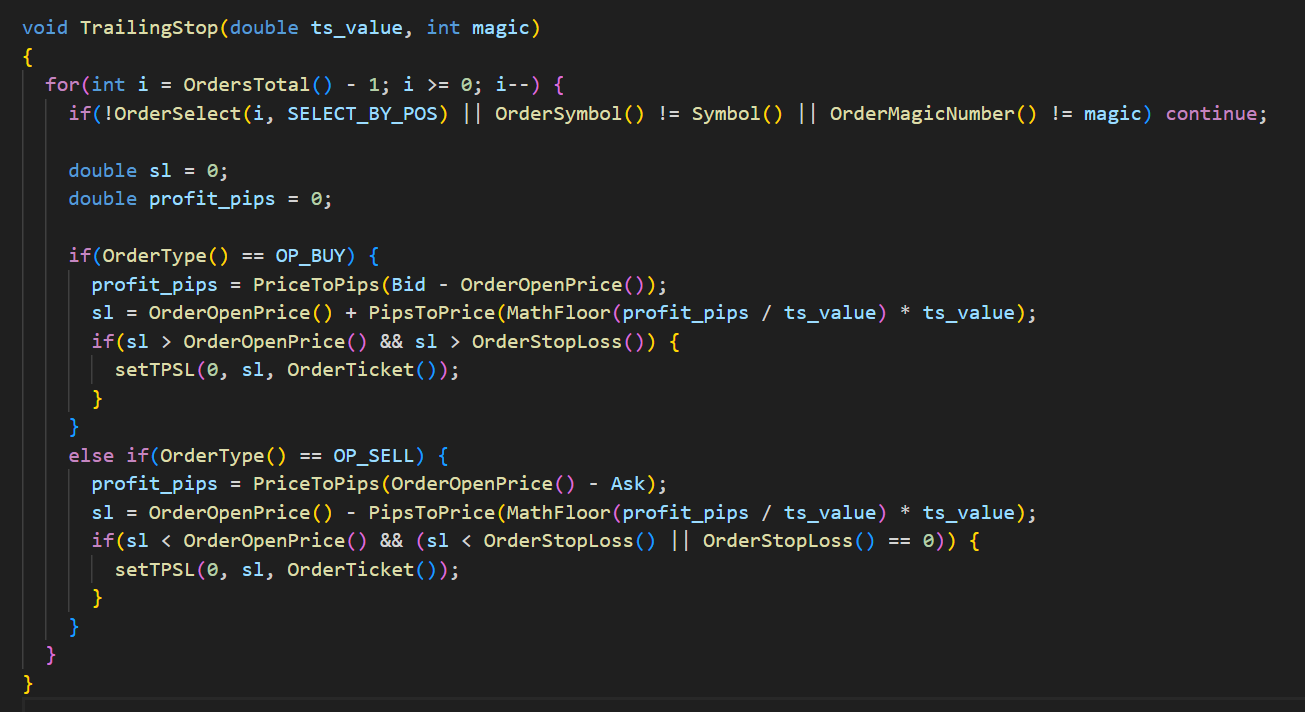The height and width of the screenshot is (712, 1305).
Task: Click the void keyword in function signature
Action: pyautogui.click(x=44, y=27)
